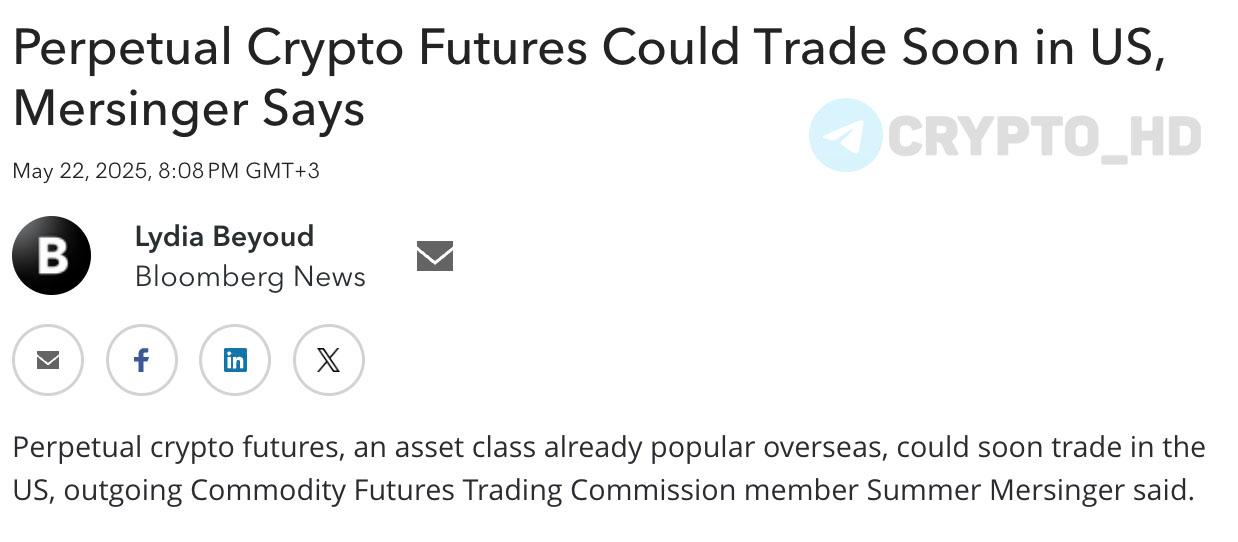Screen dimensions: 1238x542
Task: Open the Bloomberg News source link
Action: coord(250,277)
